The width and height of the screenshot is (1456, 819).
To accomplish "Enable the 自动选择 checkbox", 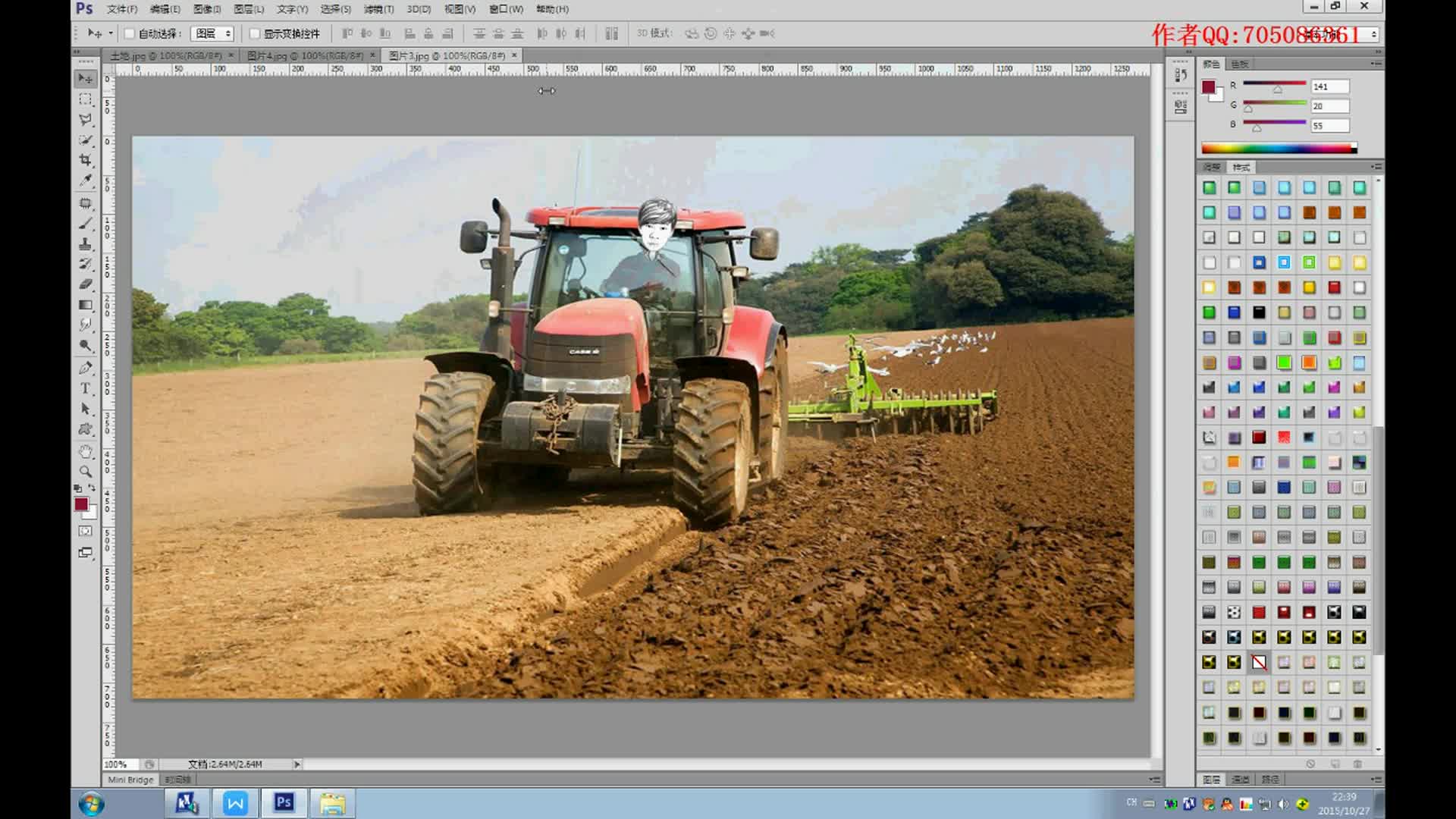I will click(130, 33).
